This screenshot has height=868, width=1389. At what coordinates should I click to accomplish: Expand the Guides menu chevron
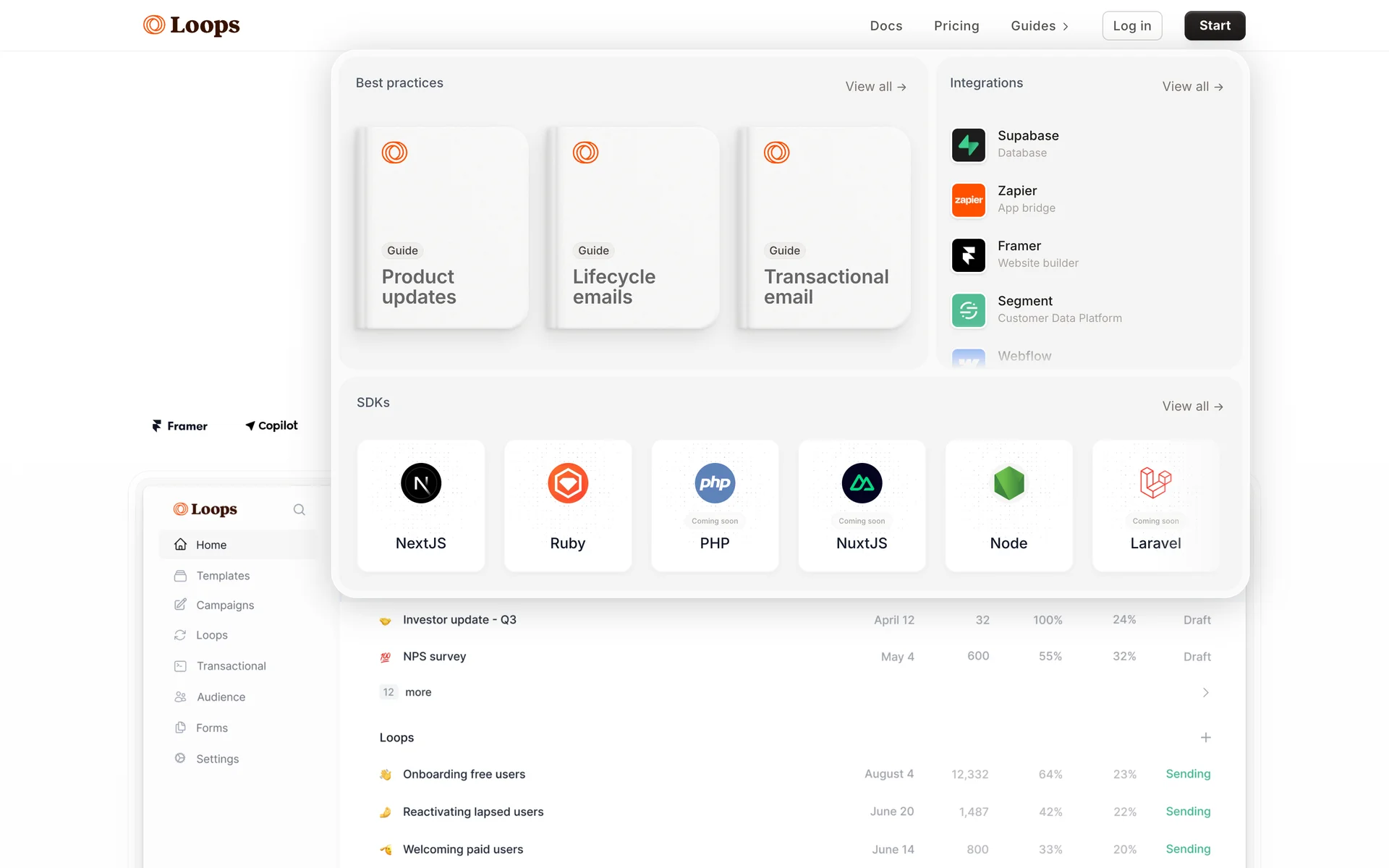coord(1066,27)
